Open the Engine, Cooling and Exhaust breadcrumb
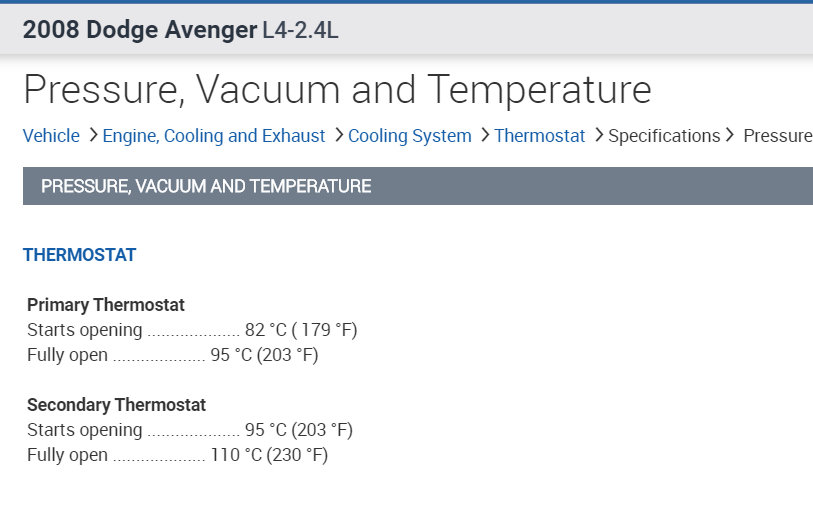 pyautogui.click(x=214, y=136)
